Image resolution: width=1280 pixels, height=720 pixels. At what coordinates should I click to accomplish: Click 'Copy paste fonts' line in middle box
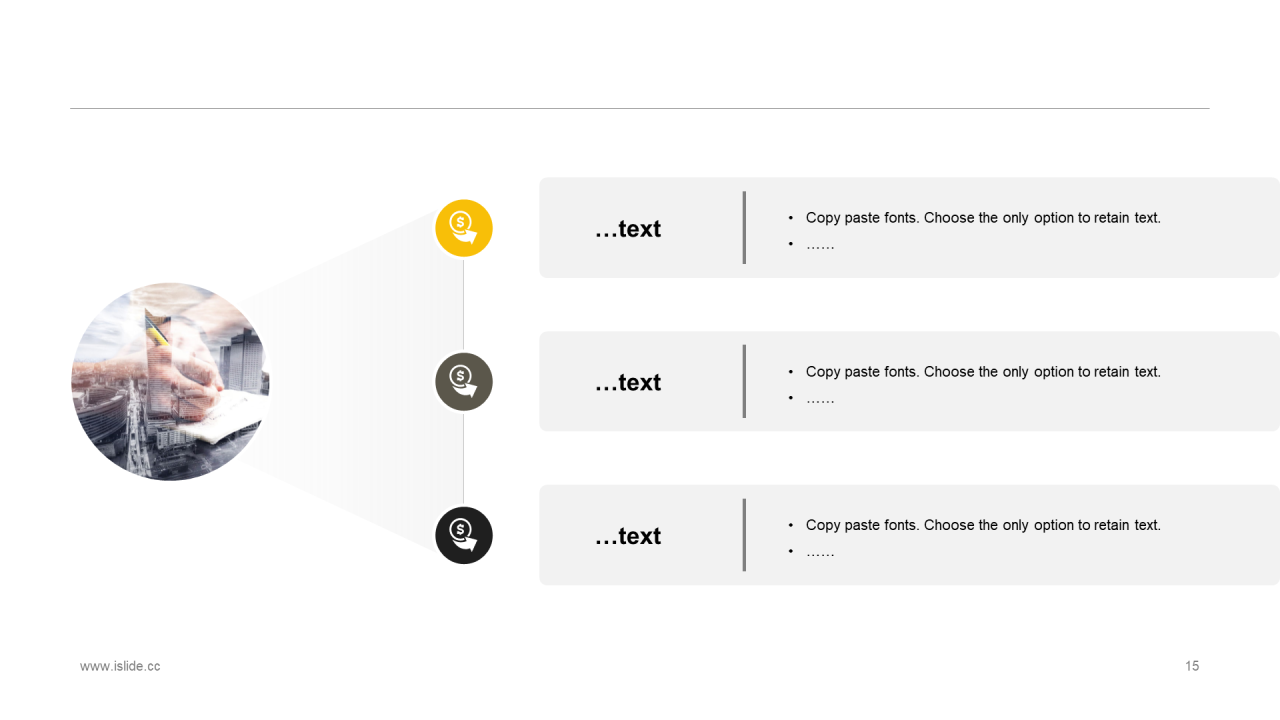click(x=983, y=371)
